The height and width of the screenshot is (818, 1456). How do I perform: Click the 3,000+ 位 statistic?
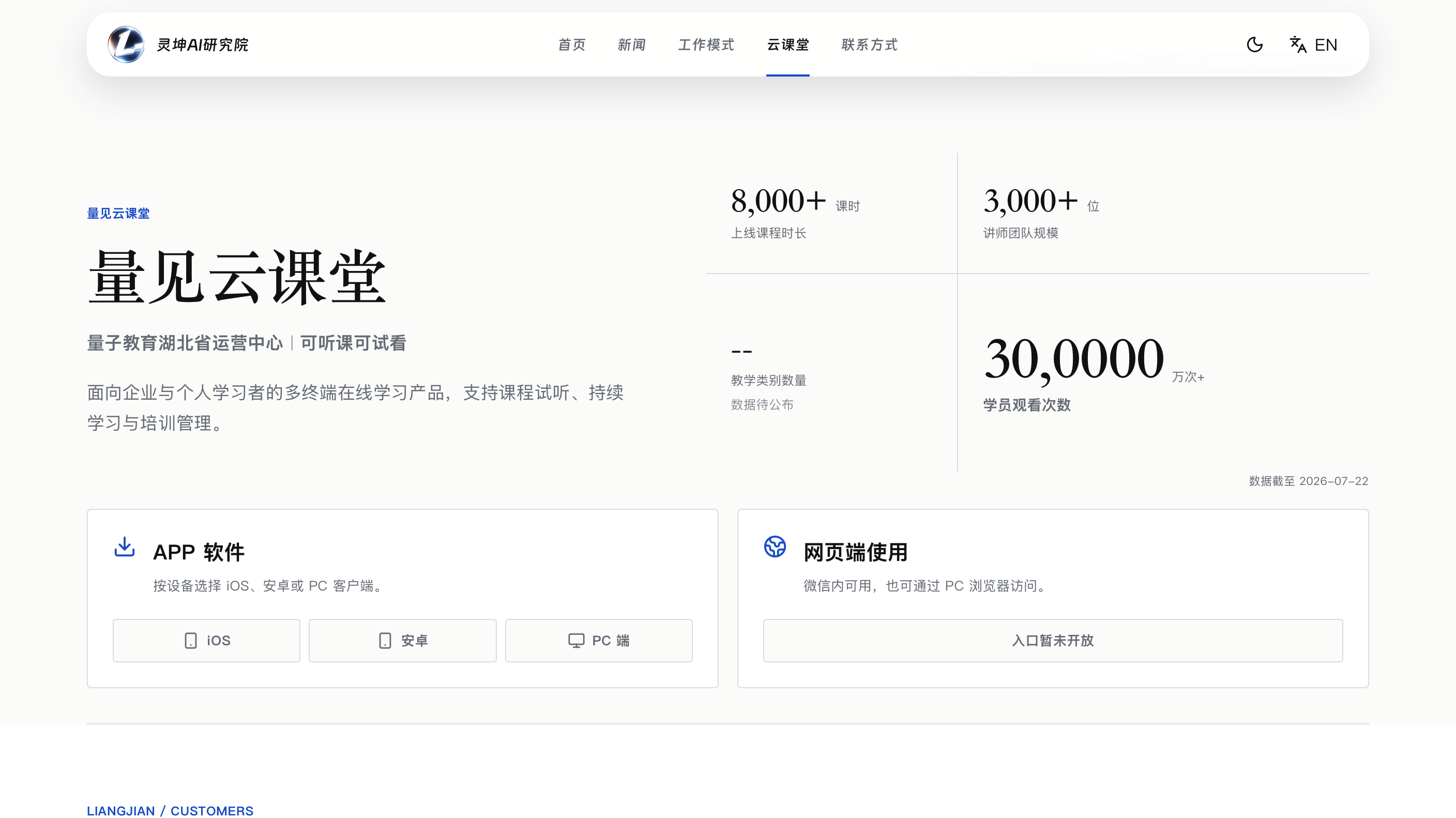1041,202
